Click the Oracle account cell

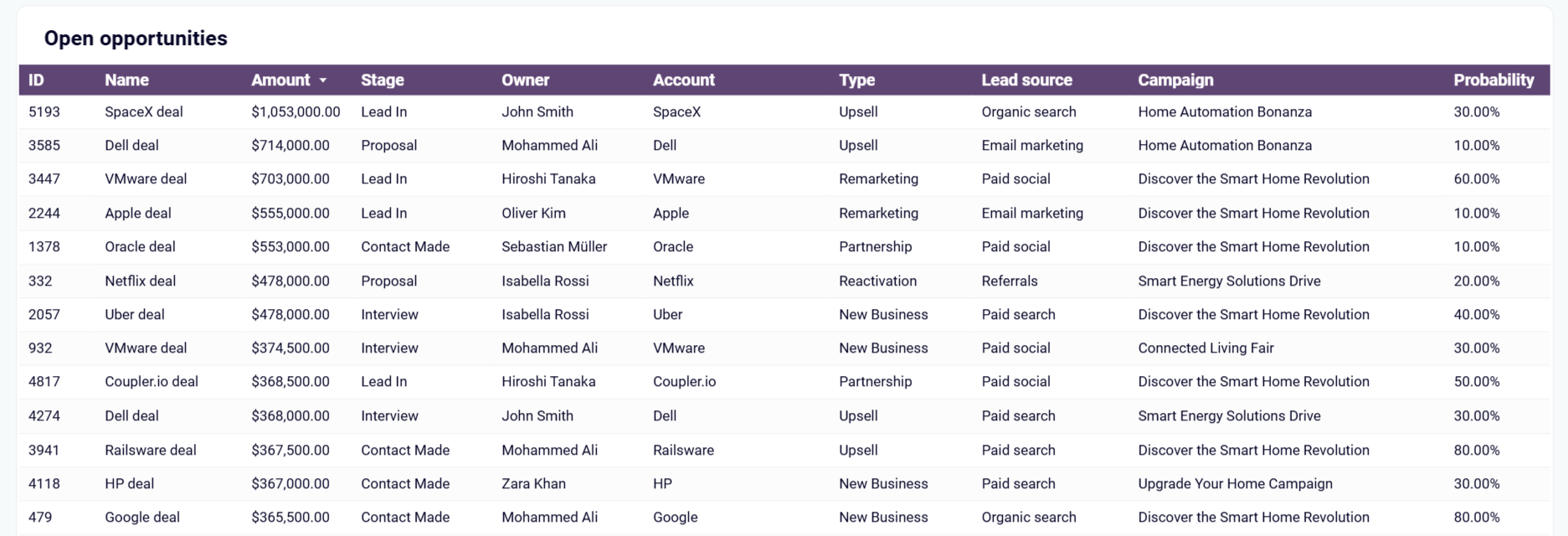673,247
